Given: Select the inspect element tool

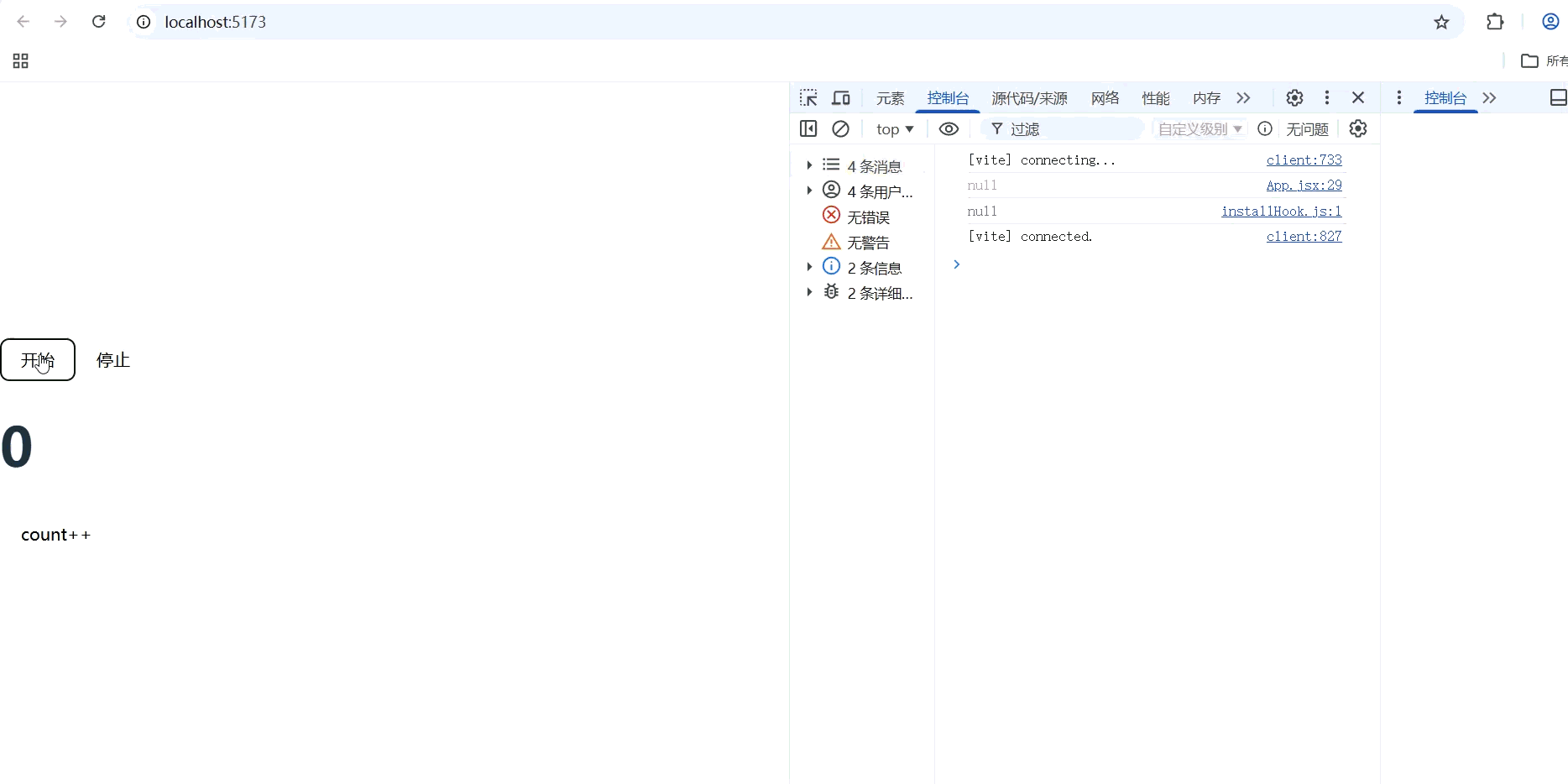Looking at the screenshot, I should pos(808,97).
